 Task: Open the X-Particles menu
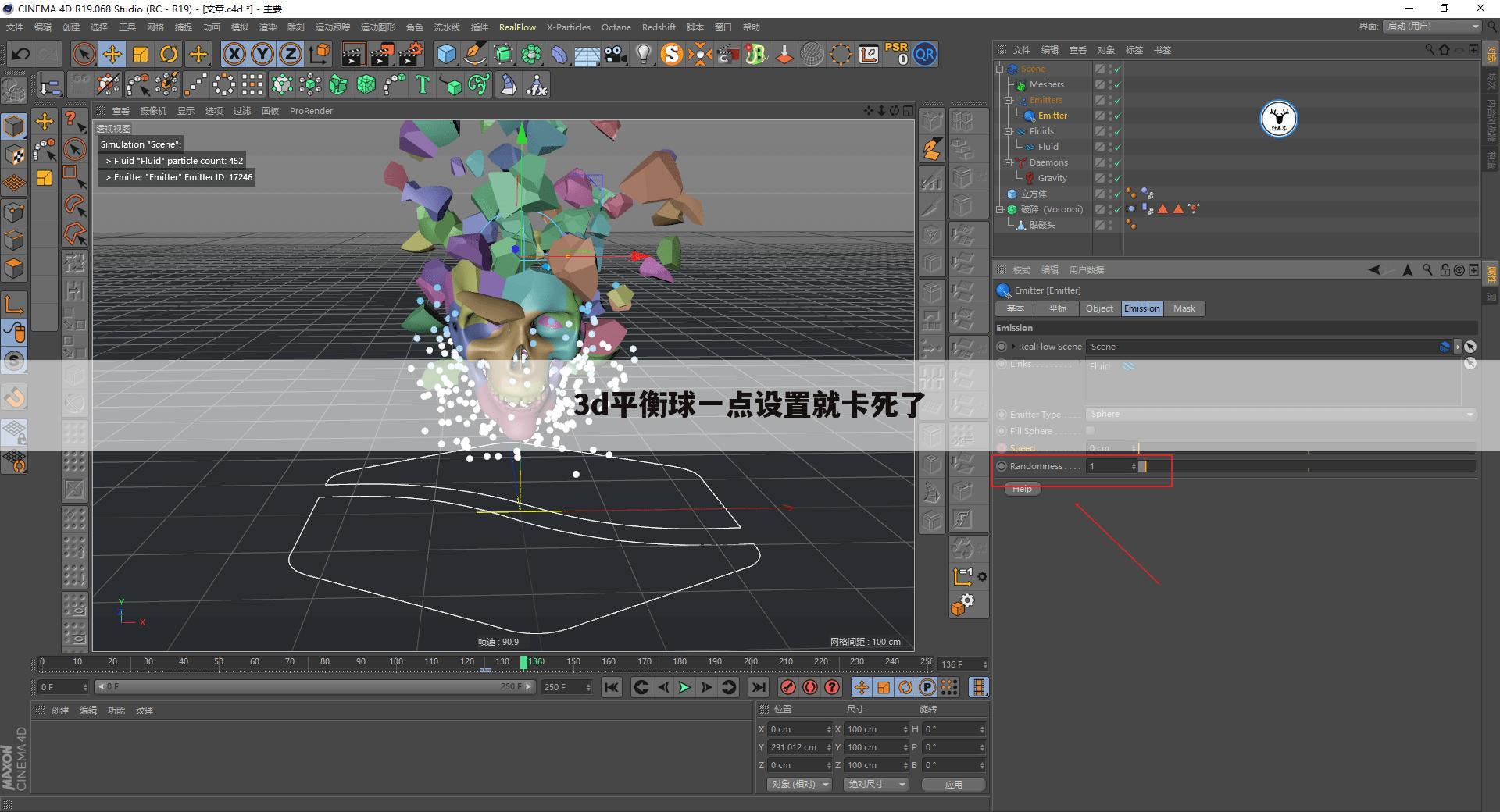[568, 27]
